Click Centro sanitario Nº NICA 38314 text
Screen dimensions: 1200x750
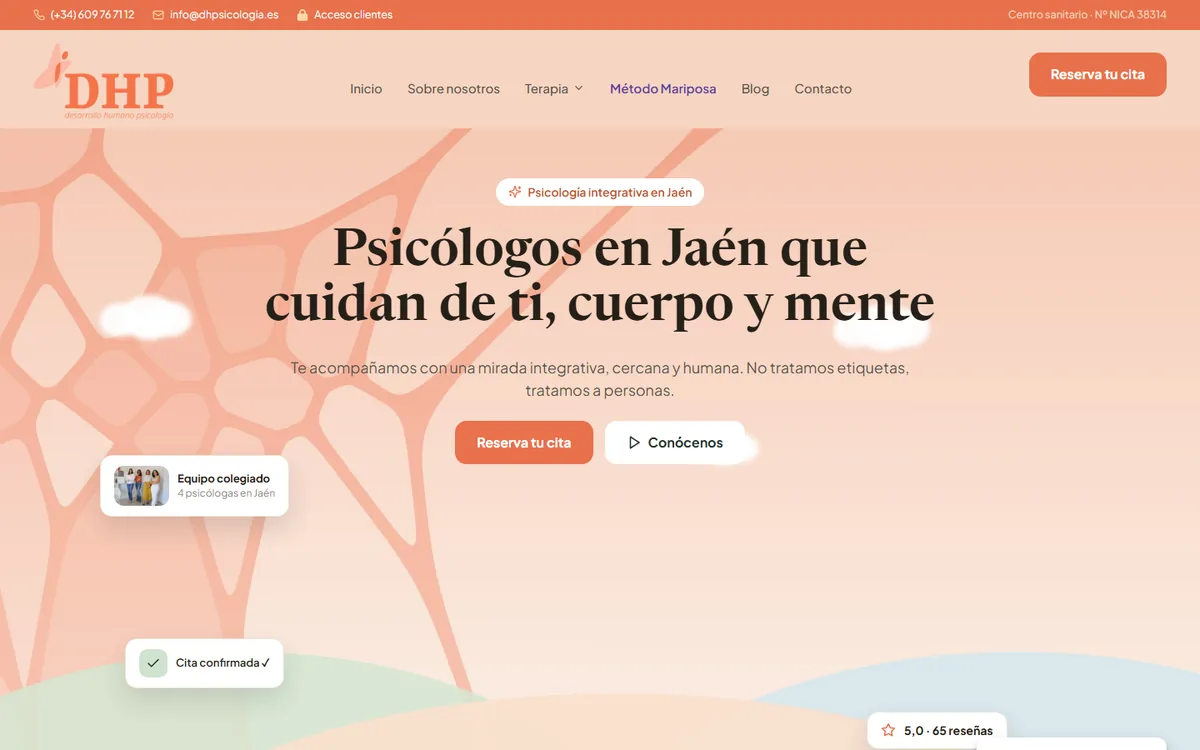[1087, 15]
